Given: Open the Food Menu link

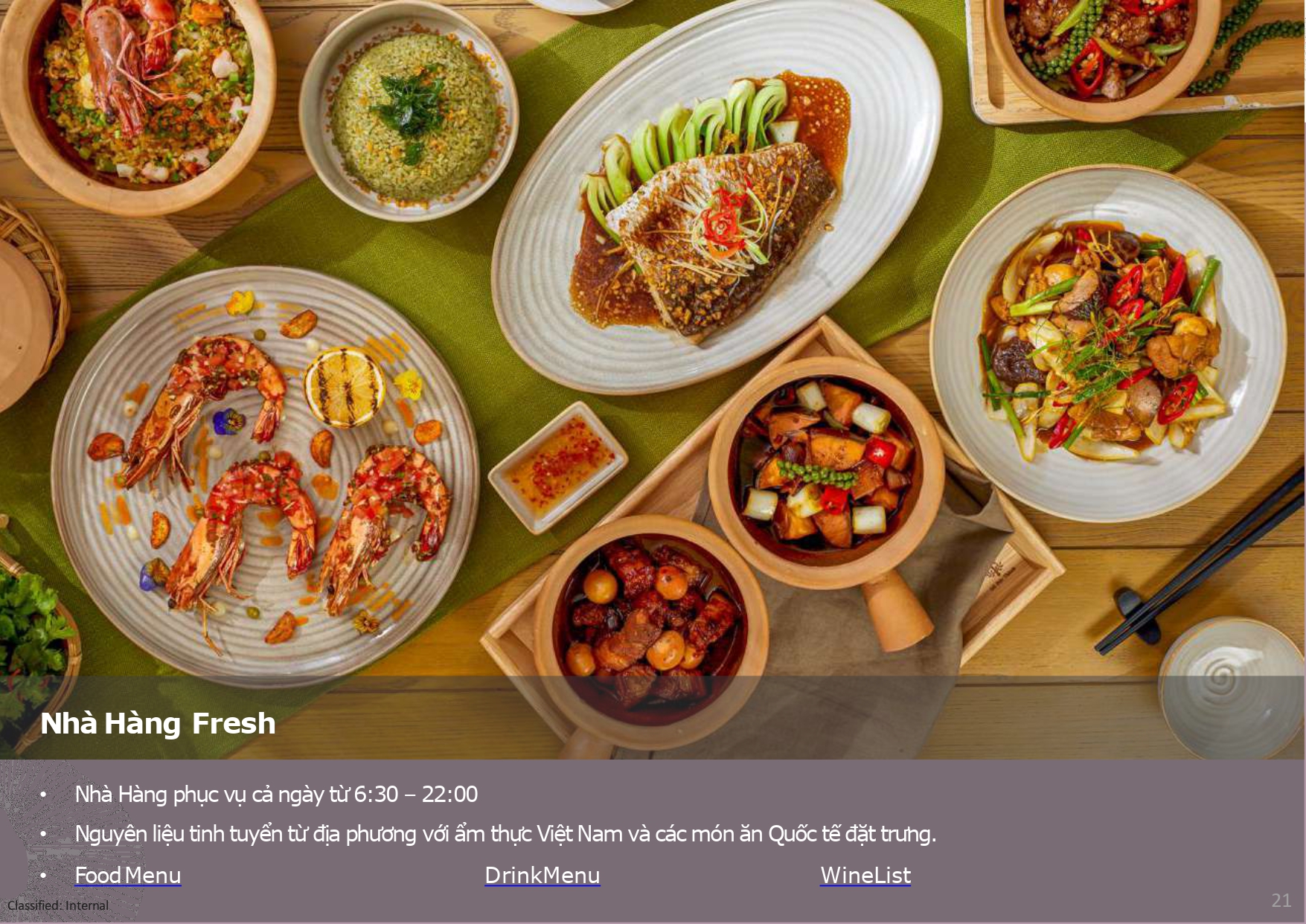Looking at the screenshot, I should (128, 875).
